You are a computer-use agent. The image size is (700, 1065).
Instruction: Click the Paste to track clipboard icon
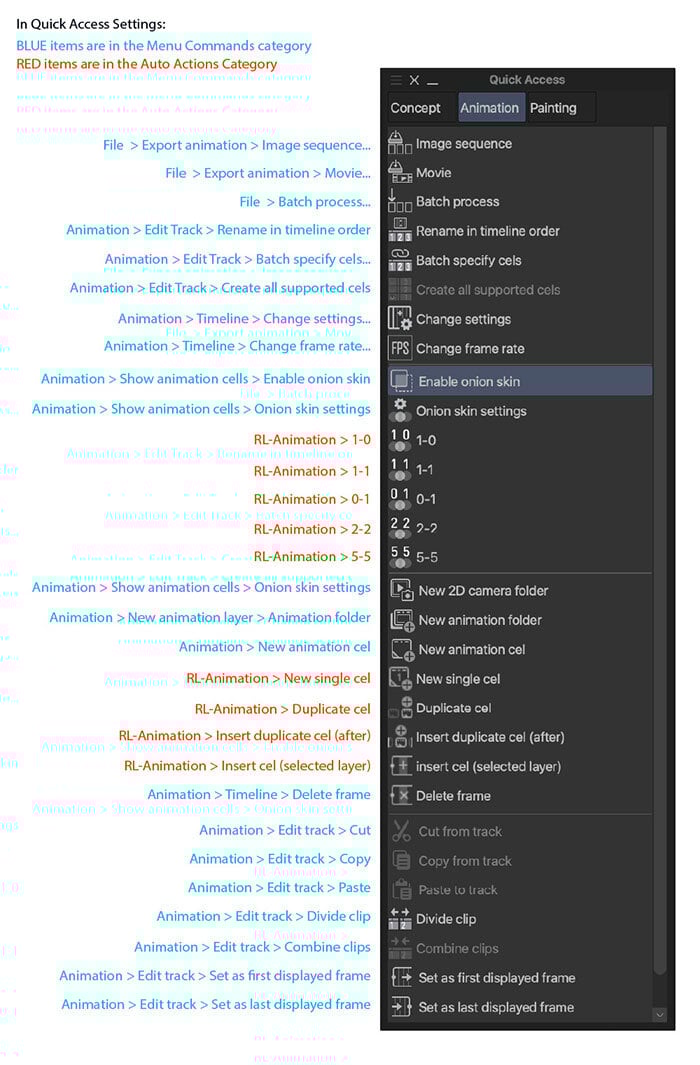click(401, 890)
